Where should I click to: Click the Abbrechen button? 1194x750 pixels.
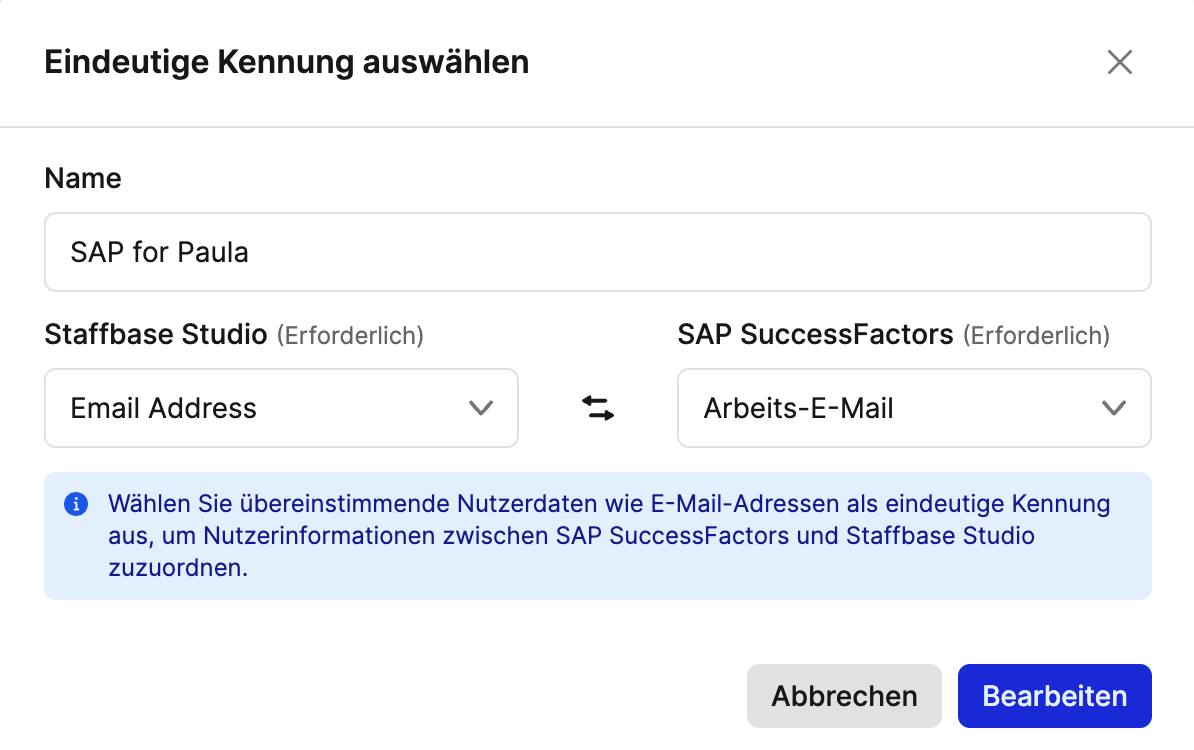[844, 696]
